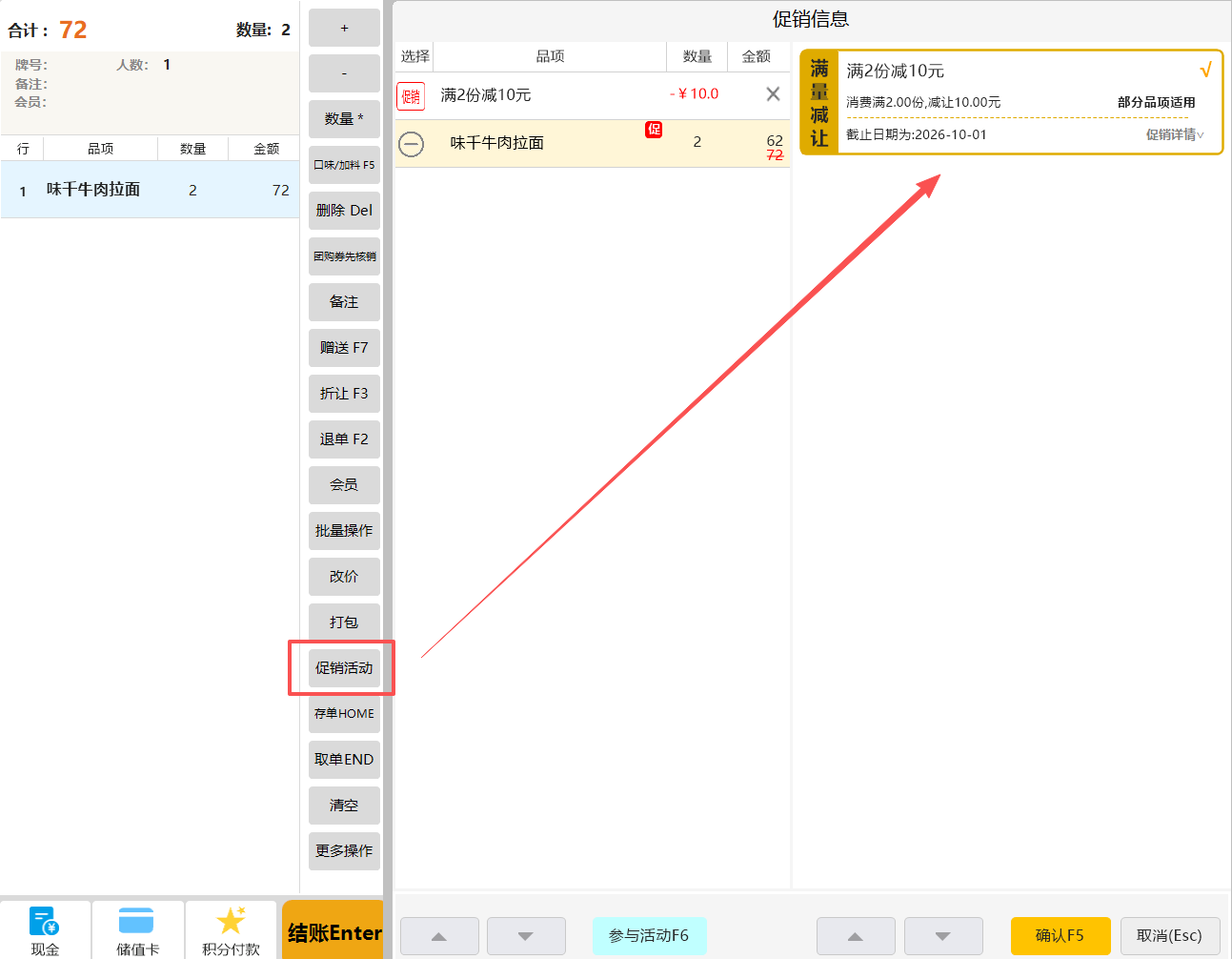The height and width of the screenshot is (959, 1232).
Task: Open the 数量 * button
Action: point(344,119)
